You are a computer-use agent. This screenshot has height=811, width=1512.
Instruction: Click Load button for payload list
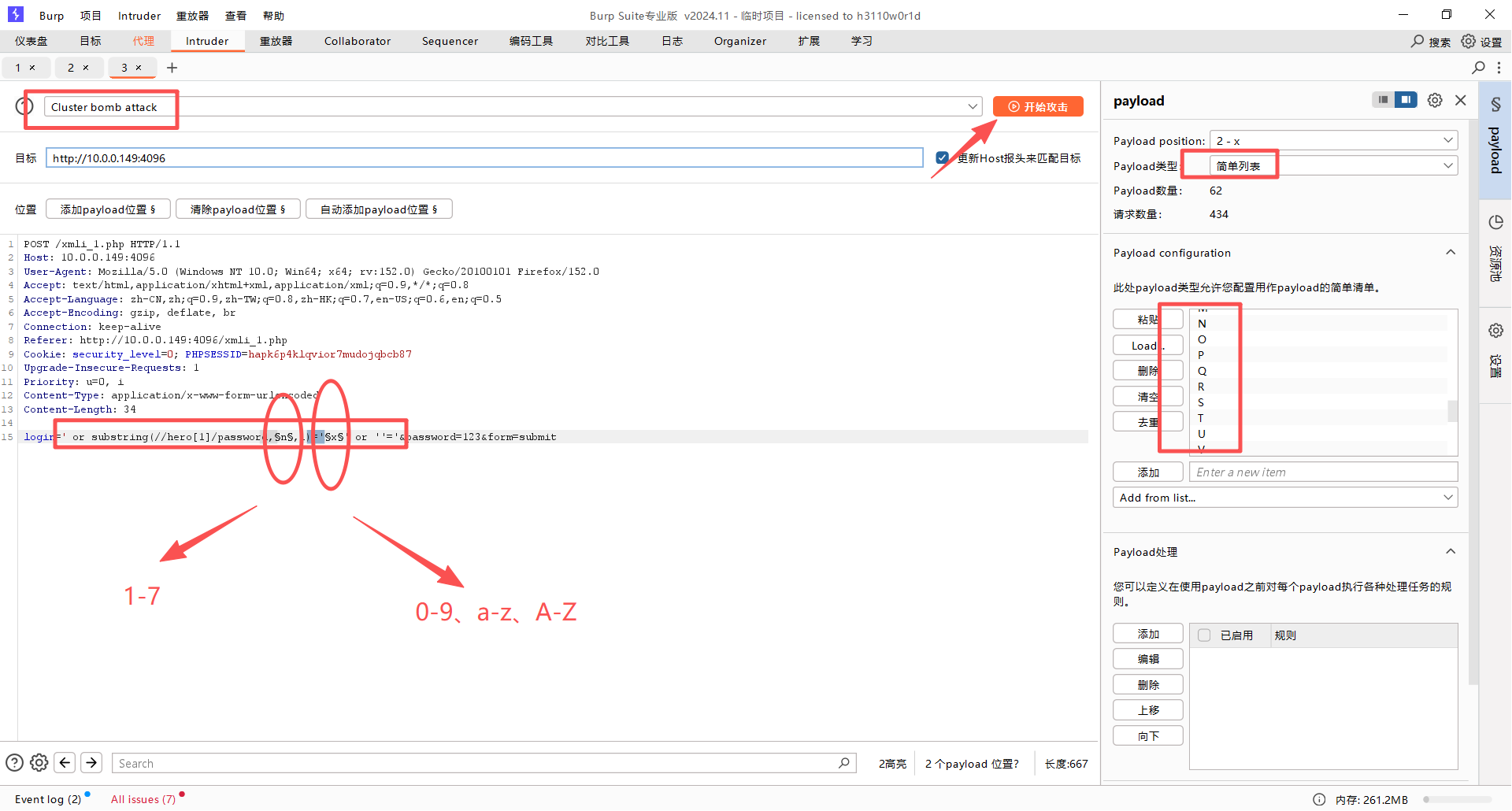click(x=1147, y=345)
